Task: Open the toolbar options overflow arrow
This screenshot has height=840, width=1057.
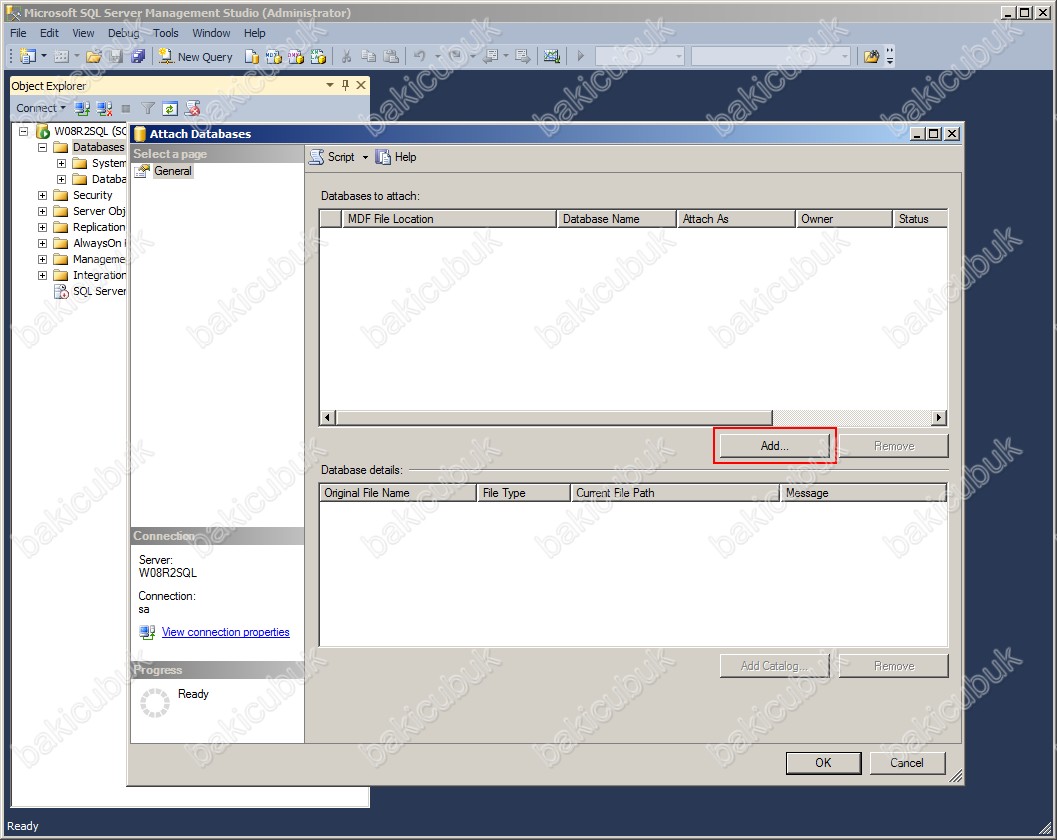Action: click(890, 57)
